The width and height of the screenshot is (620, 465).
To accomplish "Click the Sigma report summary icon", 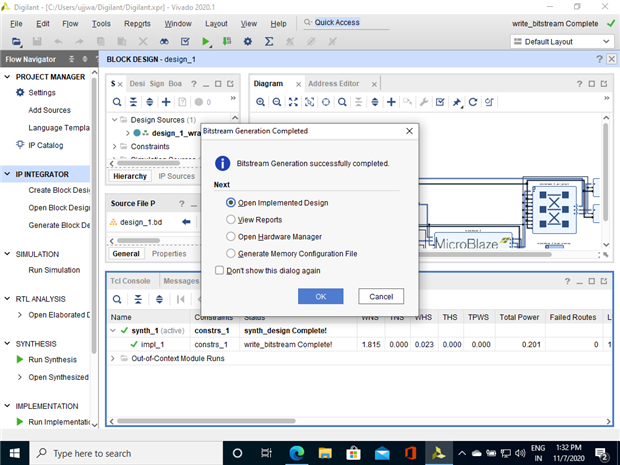I will (269, 42).
